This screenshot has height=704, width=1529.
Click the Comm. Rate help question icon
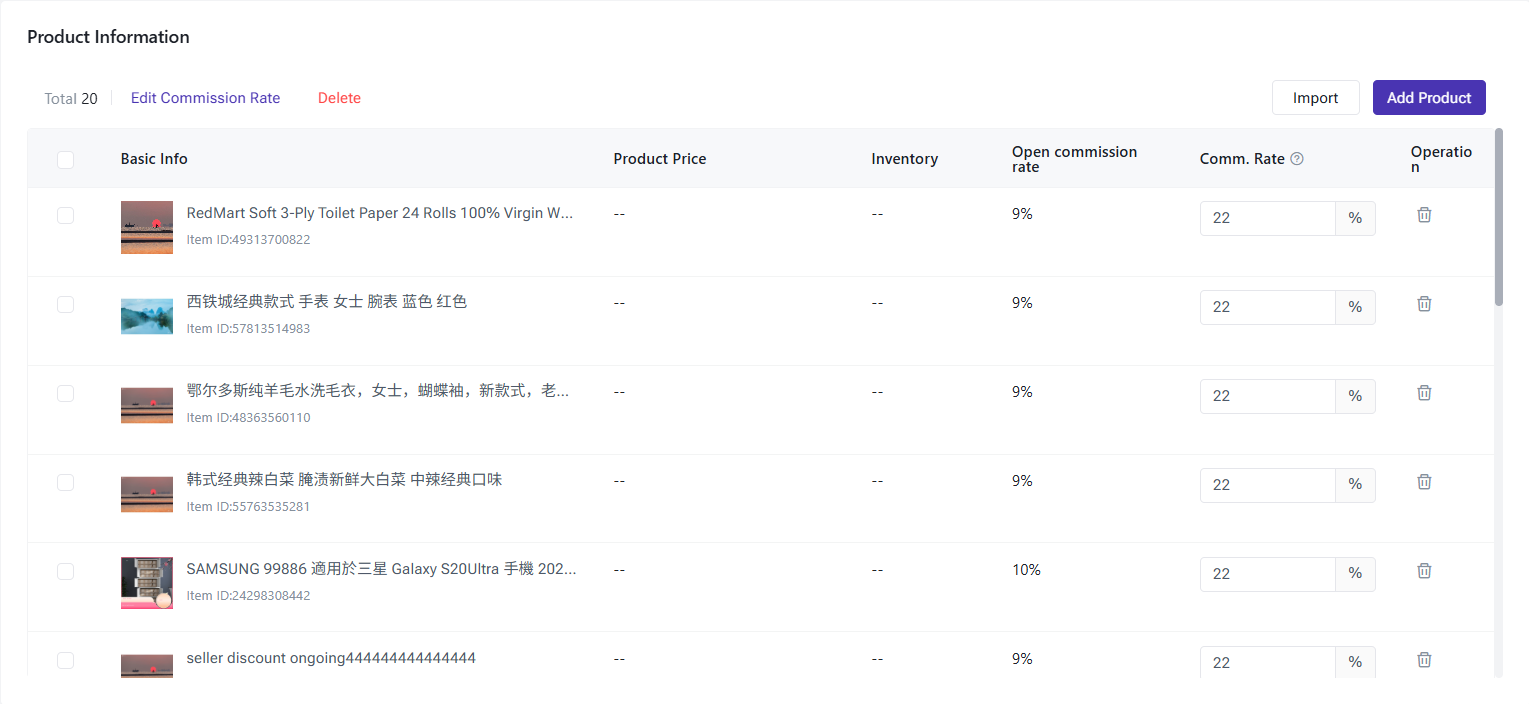tap(1297, 159)
